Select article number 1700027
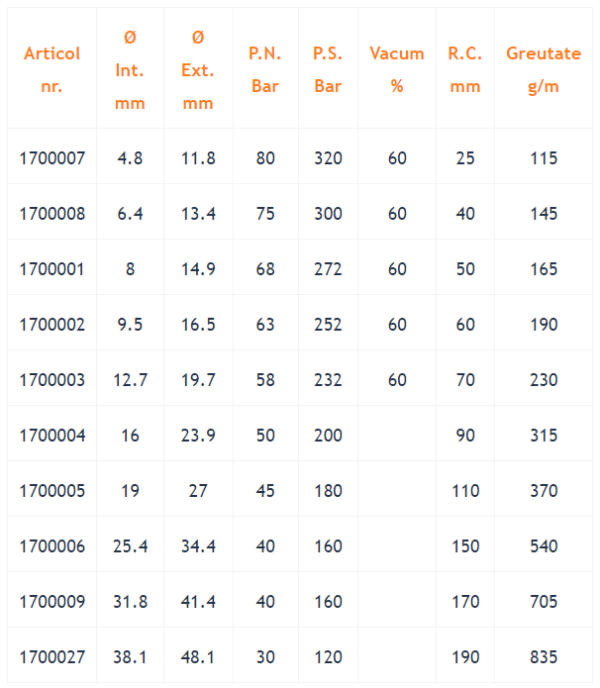 52,657
